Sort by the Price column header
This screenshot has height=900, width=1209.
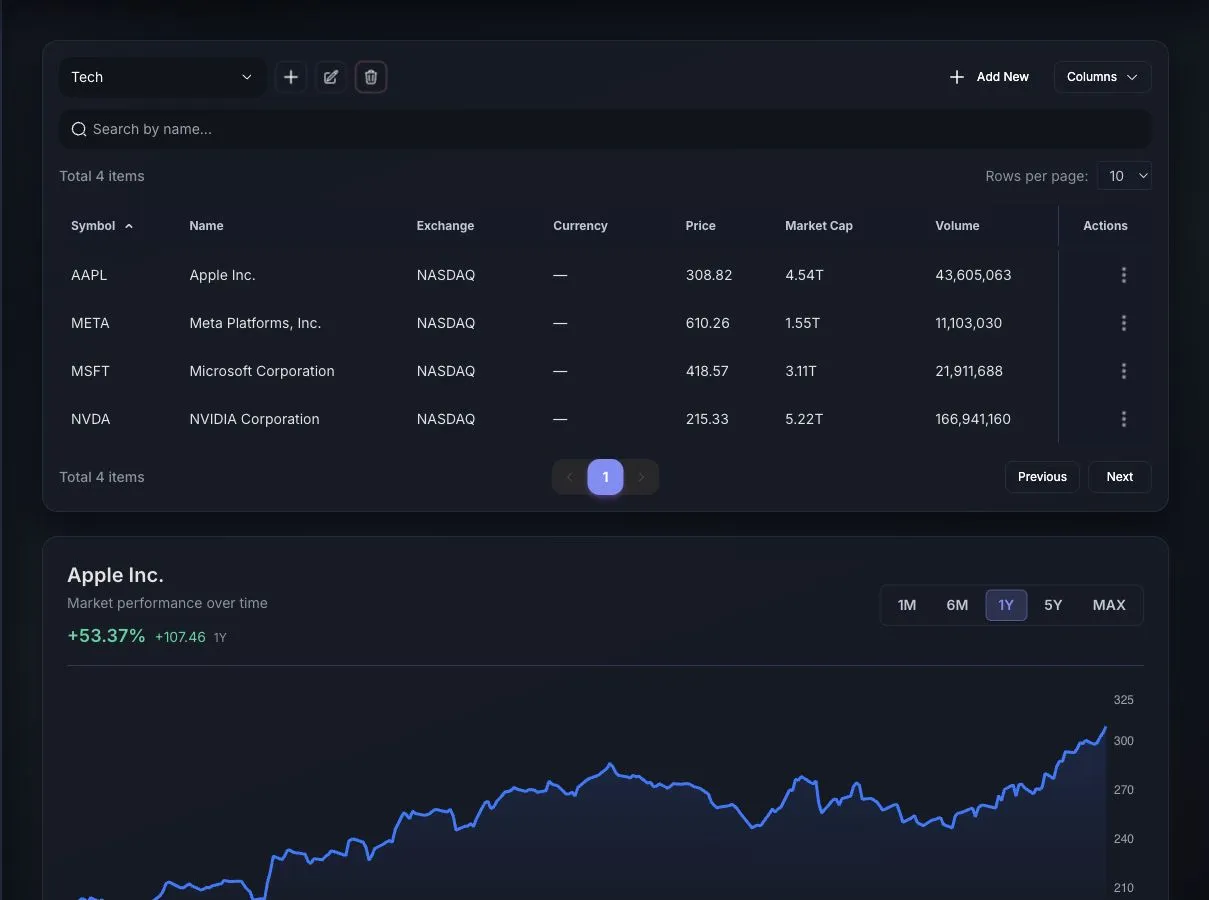(x=700, y=226)
